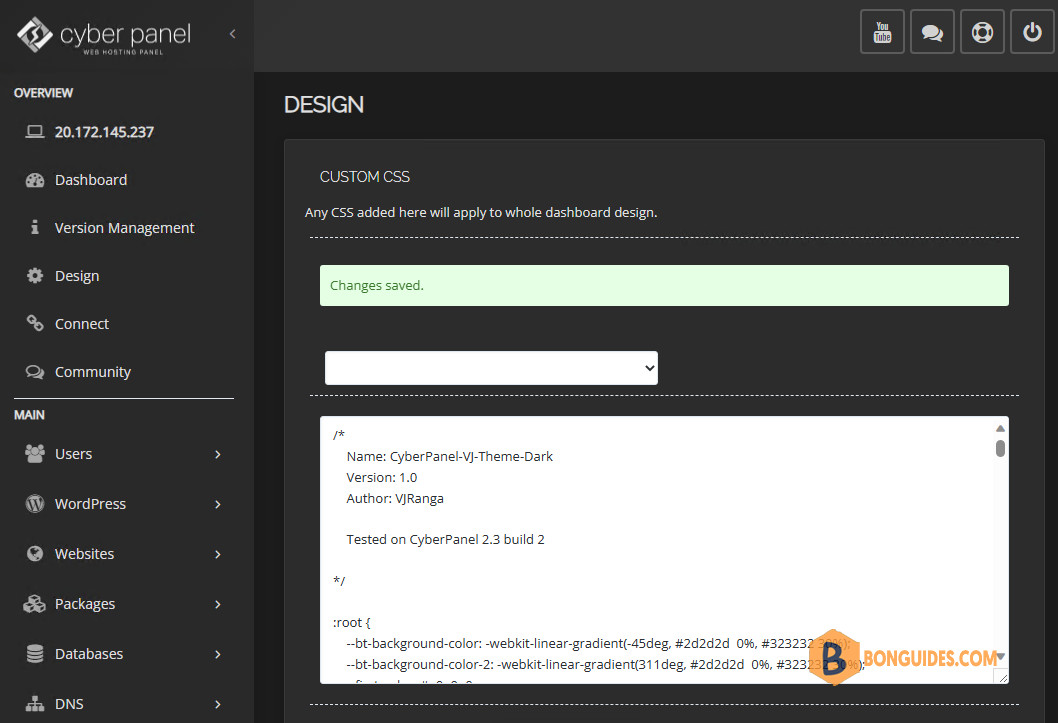Expand the Users submenu chevron
The image size is (1058, 723).
(x=217, y=454)
